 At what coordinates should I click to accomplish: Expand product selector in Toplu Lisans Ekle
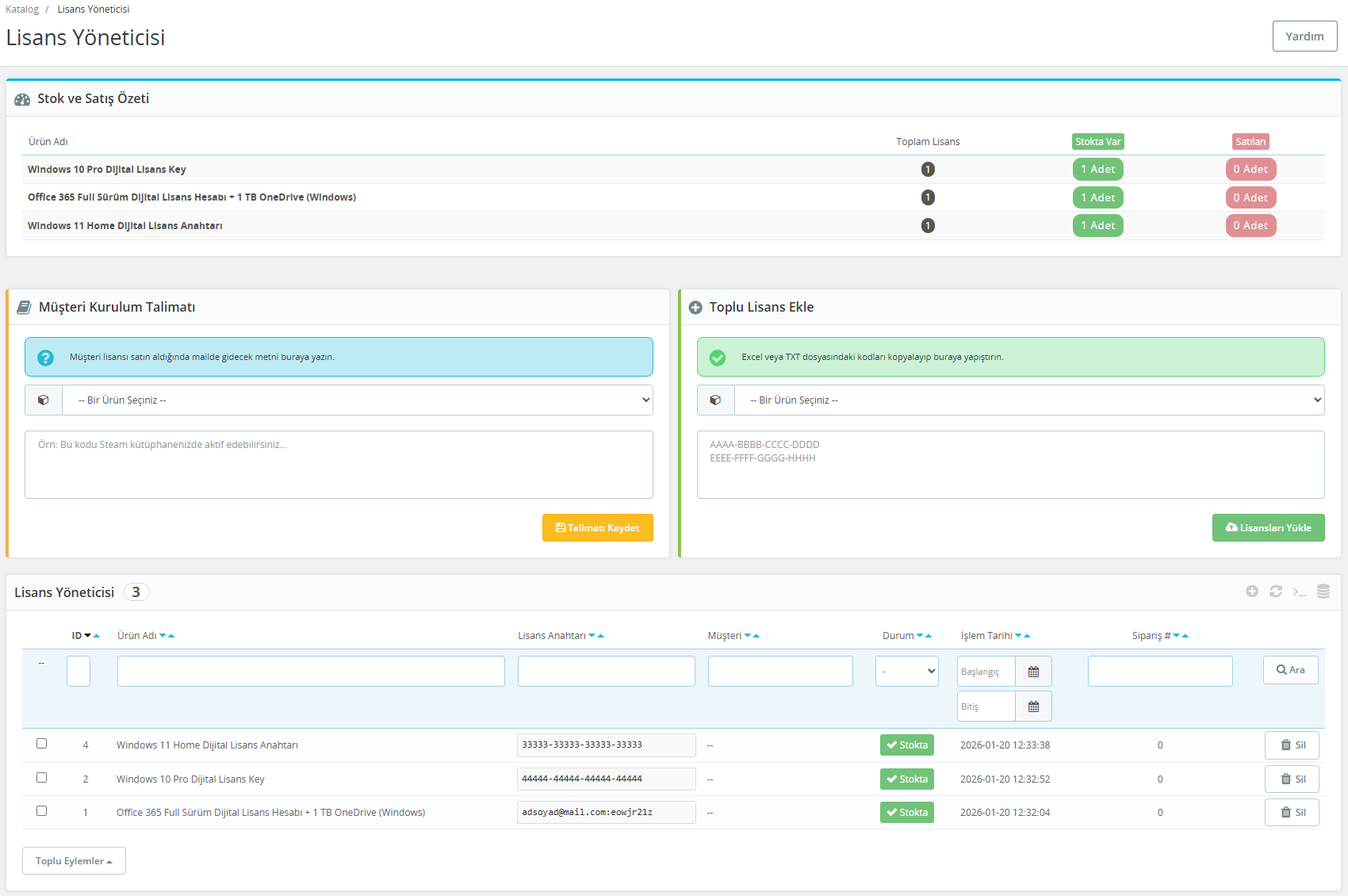click(1028, 400)
